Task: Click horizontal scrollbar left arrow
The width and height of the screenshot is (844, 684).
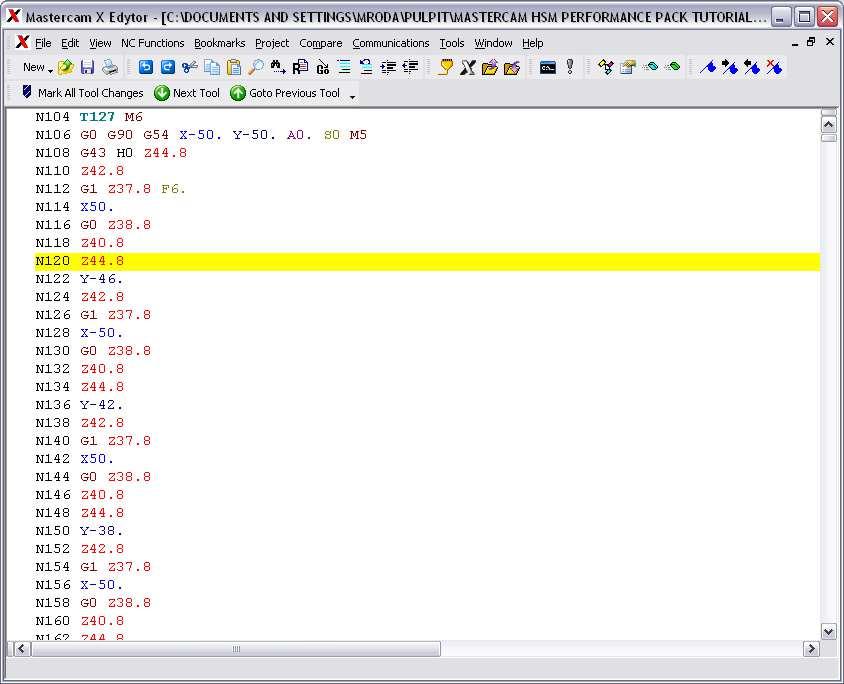Action: pyautogui.click(x=21, y=648)
